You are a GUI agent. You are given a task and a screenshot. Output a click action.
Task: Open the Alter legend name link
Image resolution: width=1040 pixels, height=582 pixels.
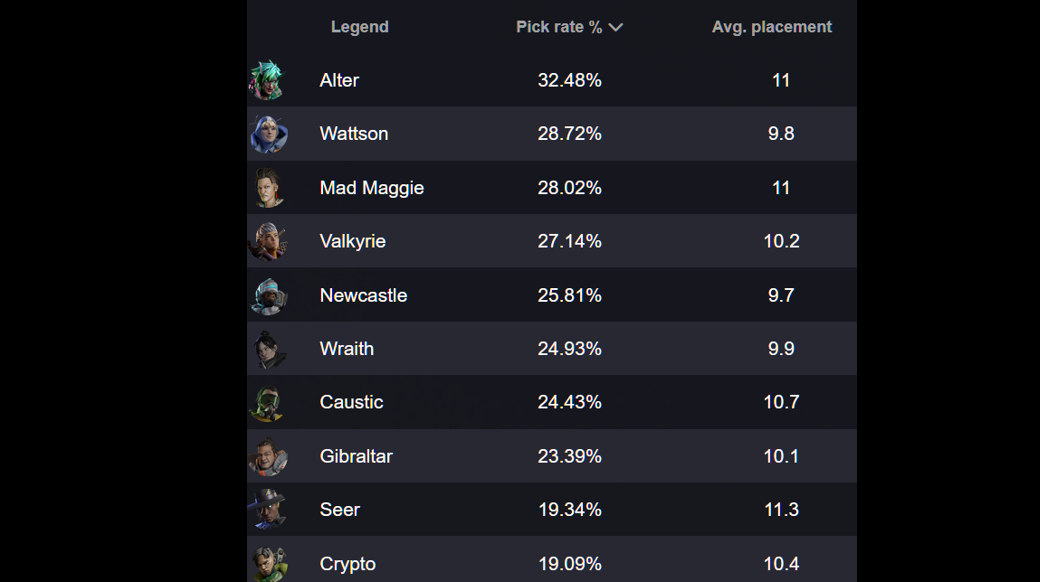pyautogui.click(x=339, y=80)
